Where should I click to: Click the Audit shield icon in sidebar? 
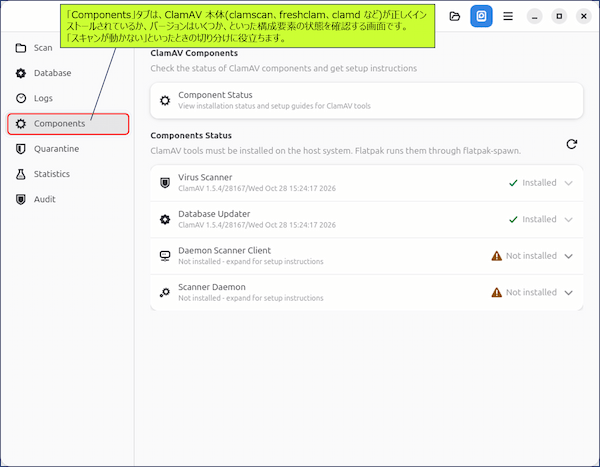(x=21, y=199)
